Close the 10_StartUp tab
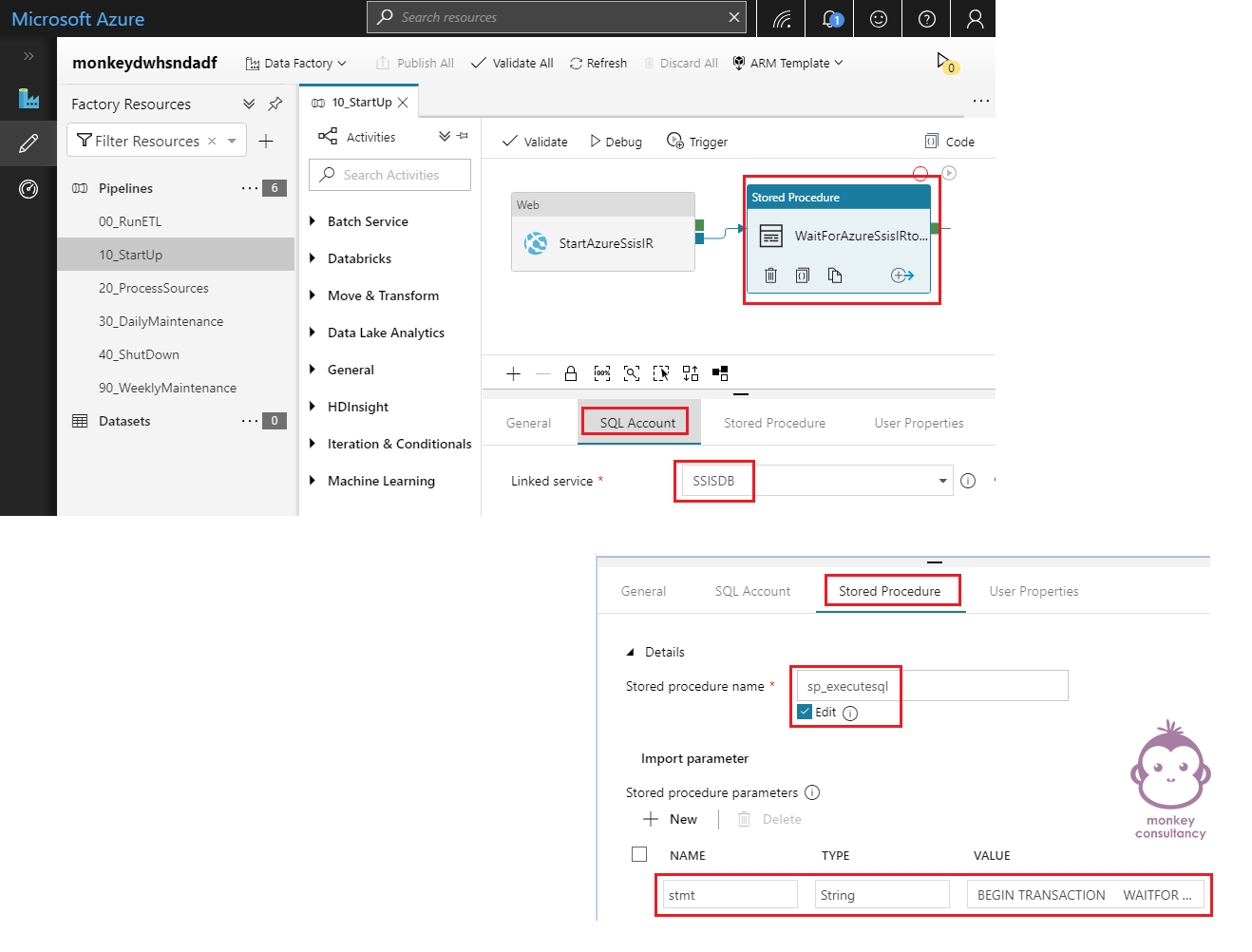 point(403,103)
